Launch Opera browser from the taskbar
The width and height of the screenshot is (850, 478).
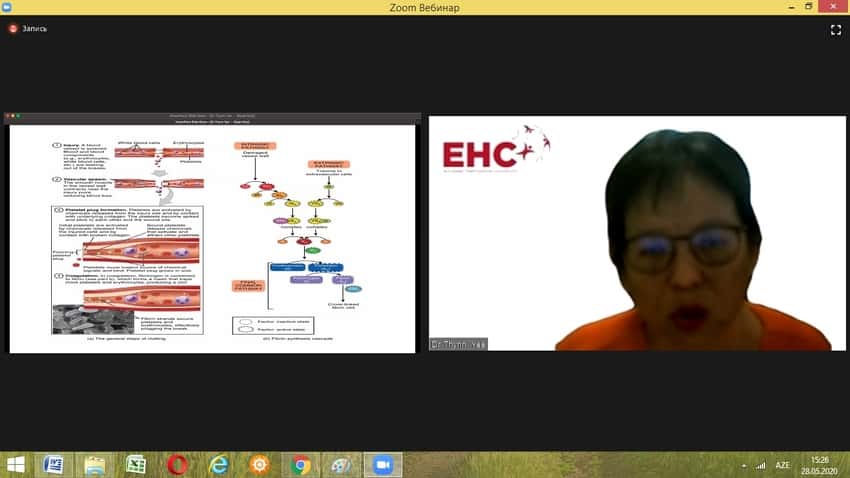pos(177,465)
